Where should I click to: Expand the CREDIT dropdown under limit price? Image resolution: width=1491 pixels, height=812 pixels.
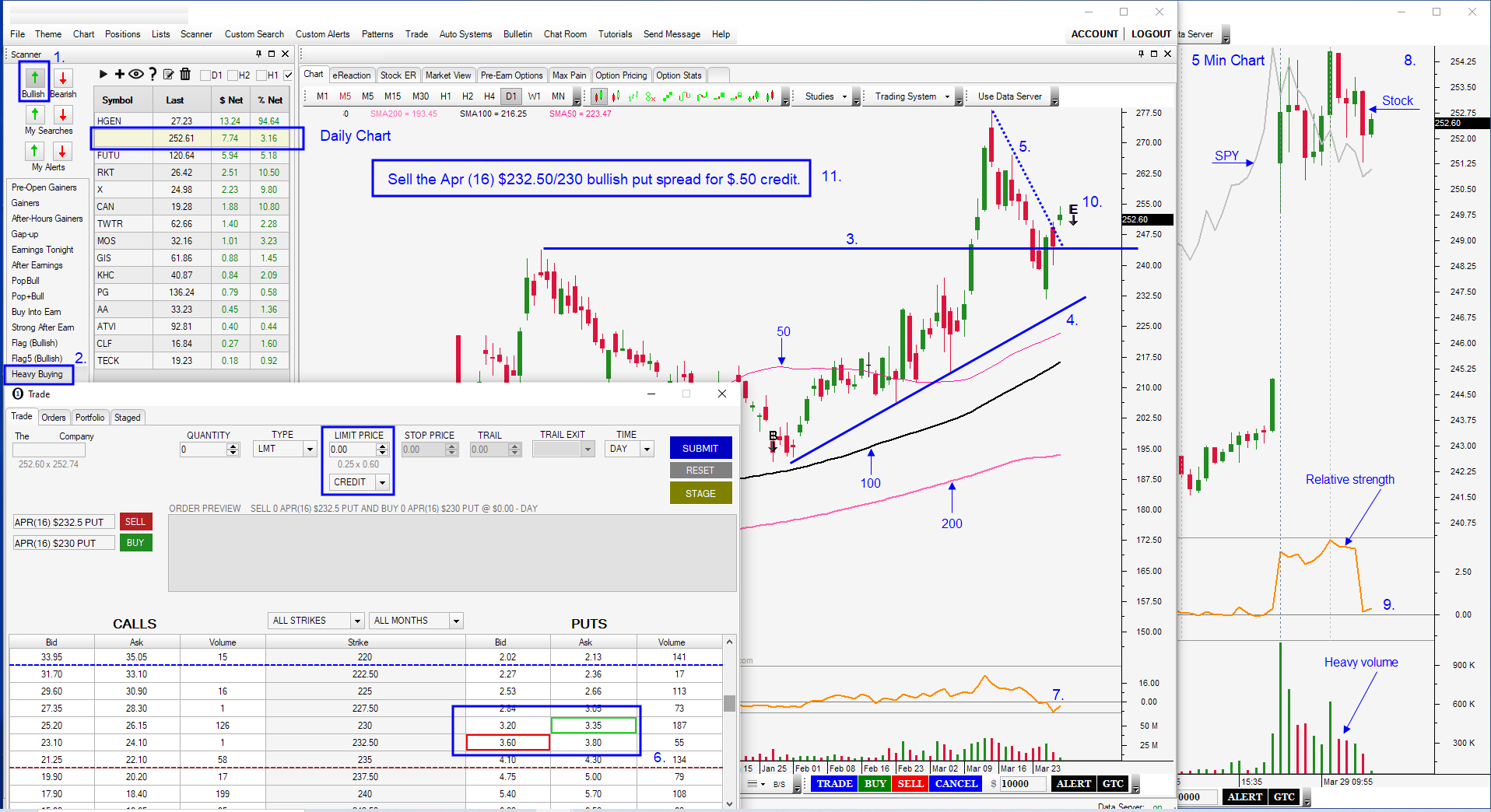382,482
